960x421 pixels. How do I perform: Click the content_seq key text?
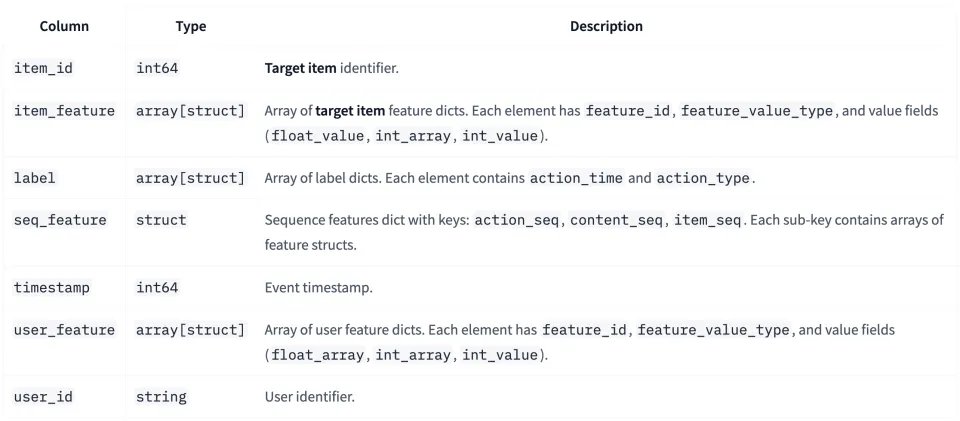pos(618,220)
